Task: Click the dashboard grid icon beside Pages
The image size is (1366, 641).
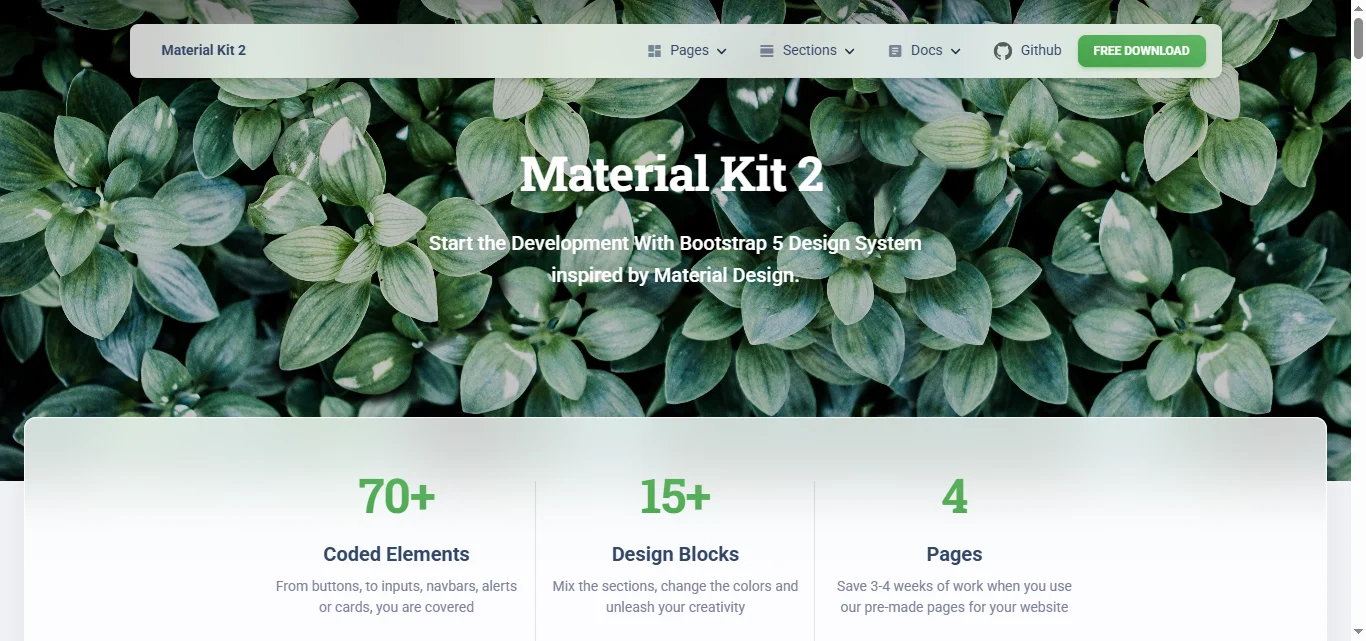Action: (654, 50)
